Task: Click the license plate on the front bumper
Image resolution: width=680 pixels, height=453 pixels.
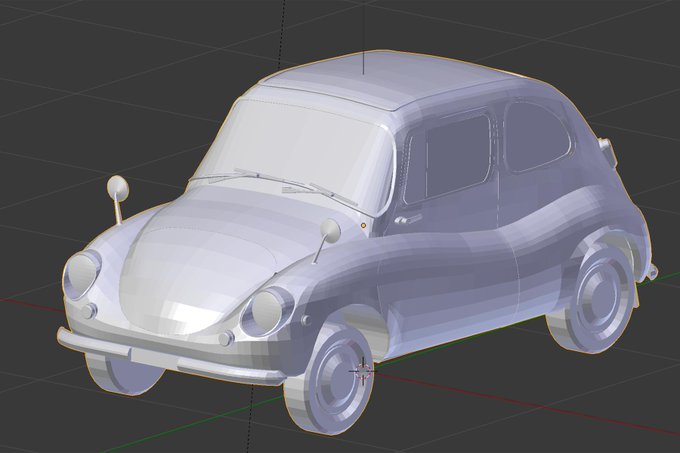Action: pyautogui.click(x=156, y=358)
